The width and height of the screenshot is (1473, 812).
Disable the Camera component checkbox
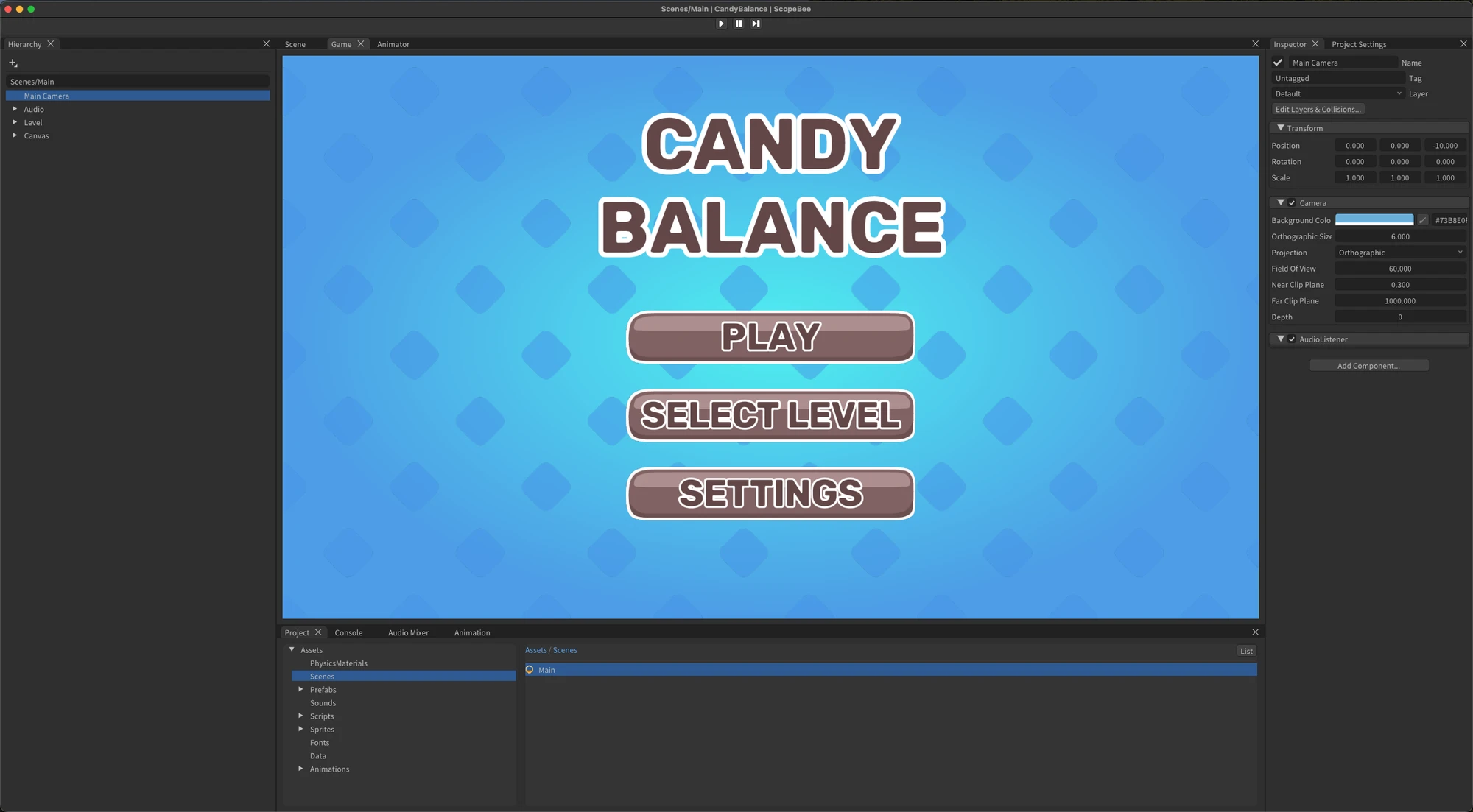click(x=1292, y=203)
